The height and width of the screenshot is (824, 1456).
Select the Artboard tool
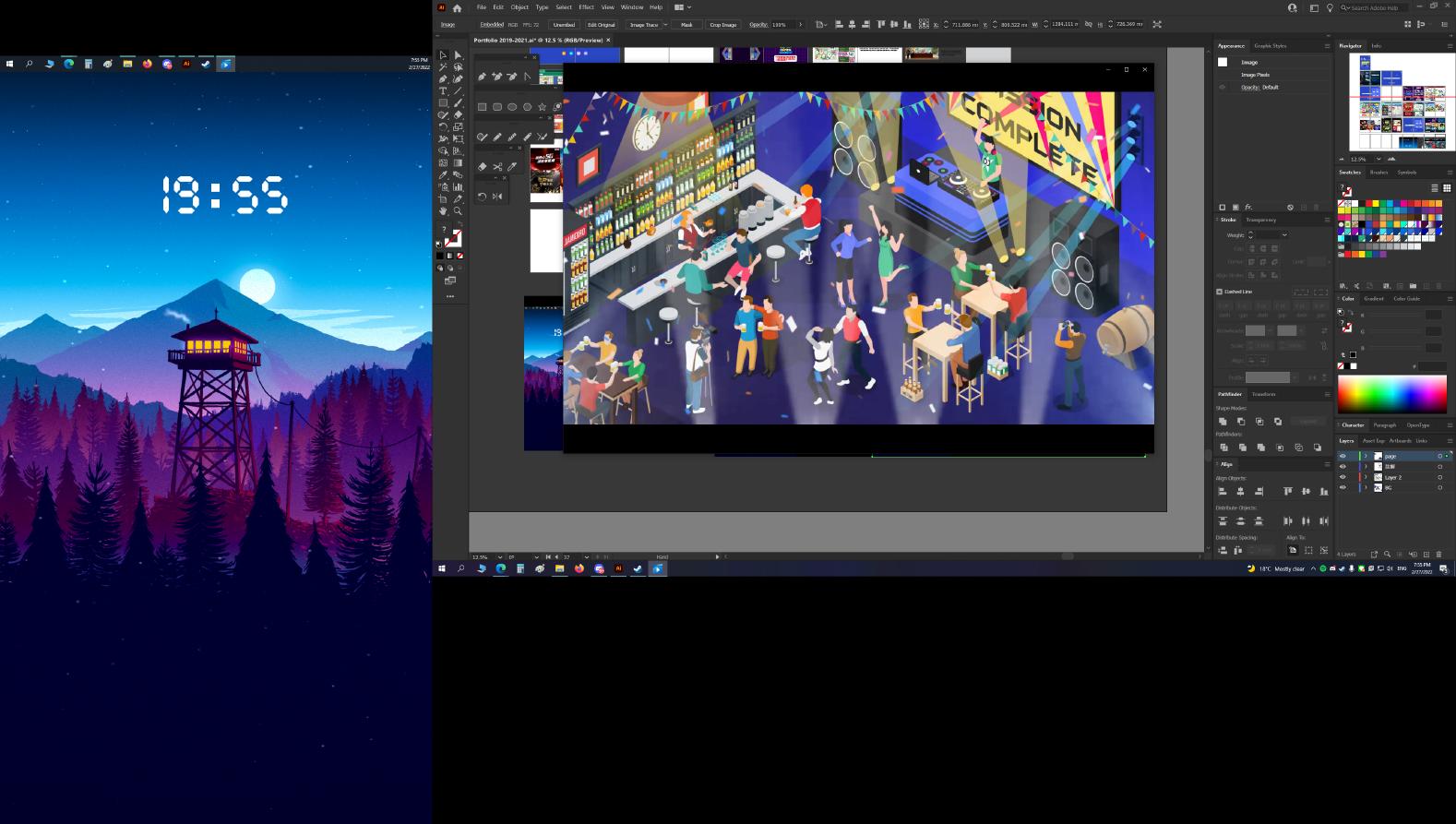443,198
